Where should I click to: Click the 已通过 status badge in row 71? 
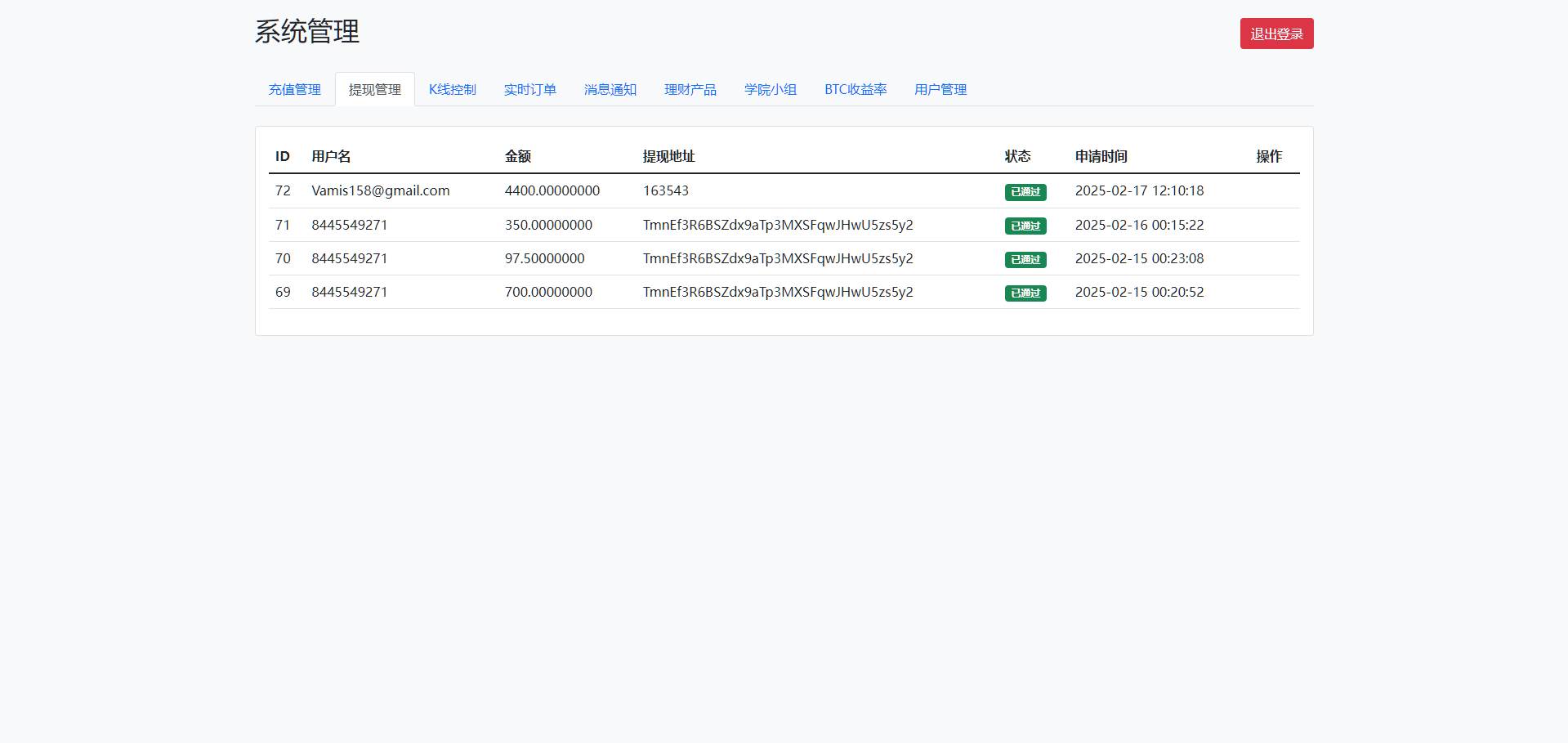coord(1025,226)
